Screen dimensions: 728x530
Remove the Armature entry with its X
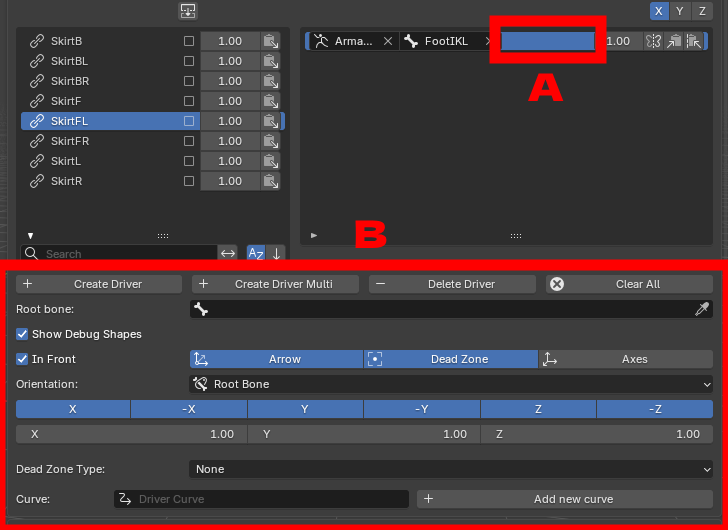coord(388,41)
